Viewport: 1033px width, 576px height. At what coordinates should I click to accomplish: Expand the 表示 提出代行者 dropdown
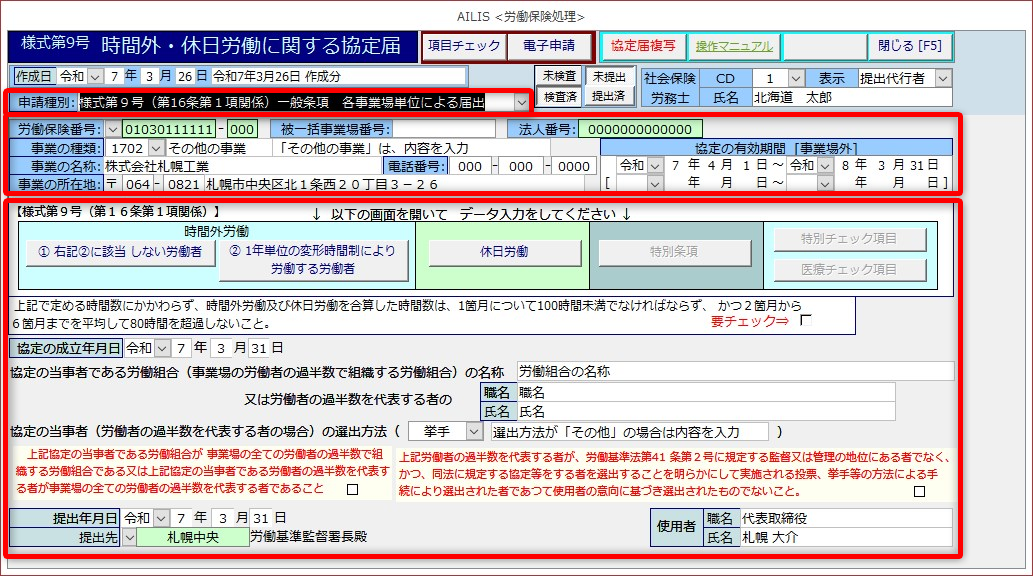(942, 78)
